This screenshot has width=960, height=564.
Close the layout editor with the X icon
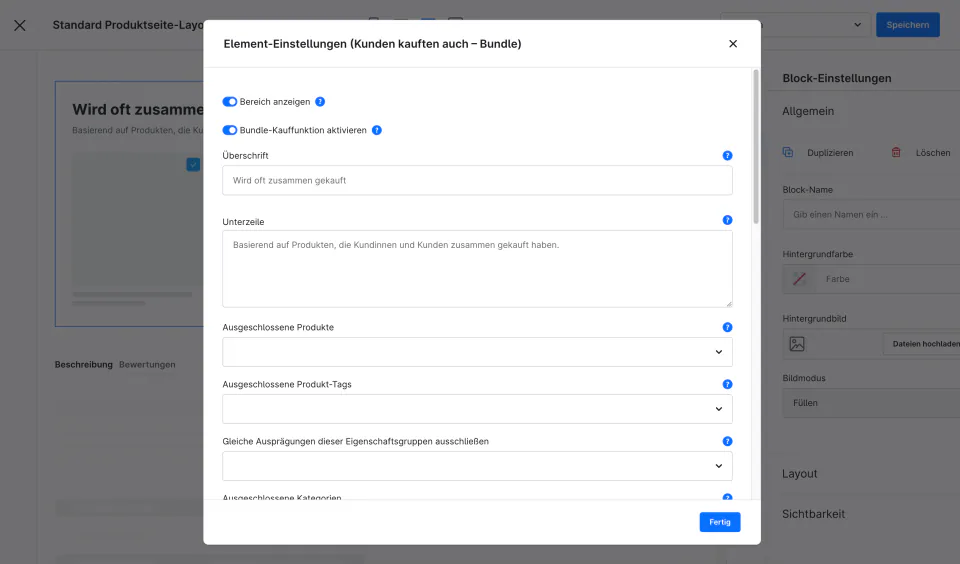[20, 25]
